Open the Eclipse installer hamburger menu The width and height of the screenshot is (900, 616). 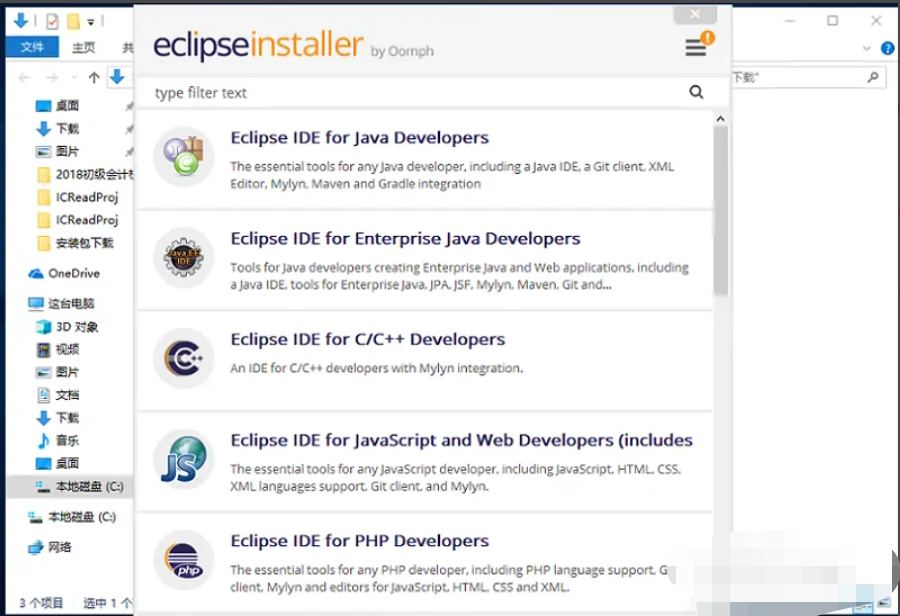pyautogui.click(x=695, y=47)
